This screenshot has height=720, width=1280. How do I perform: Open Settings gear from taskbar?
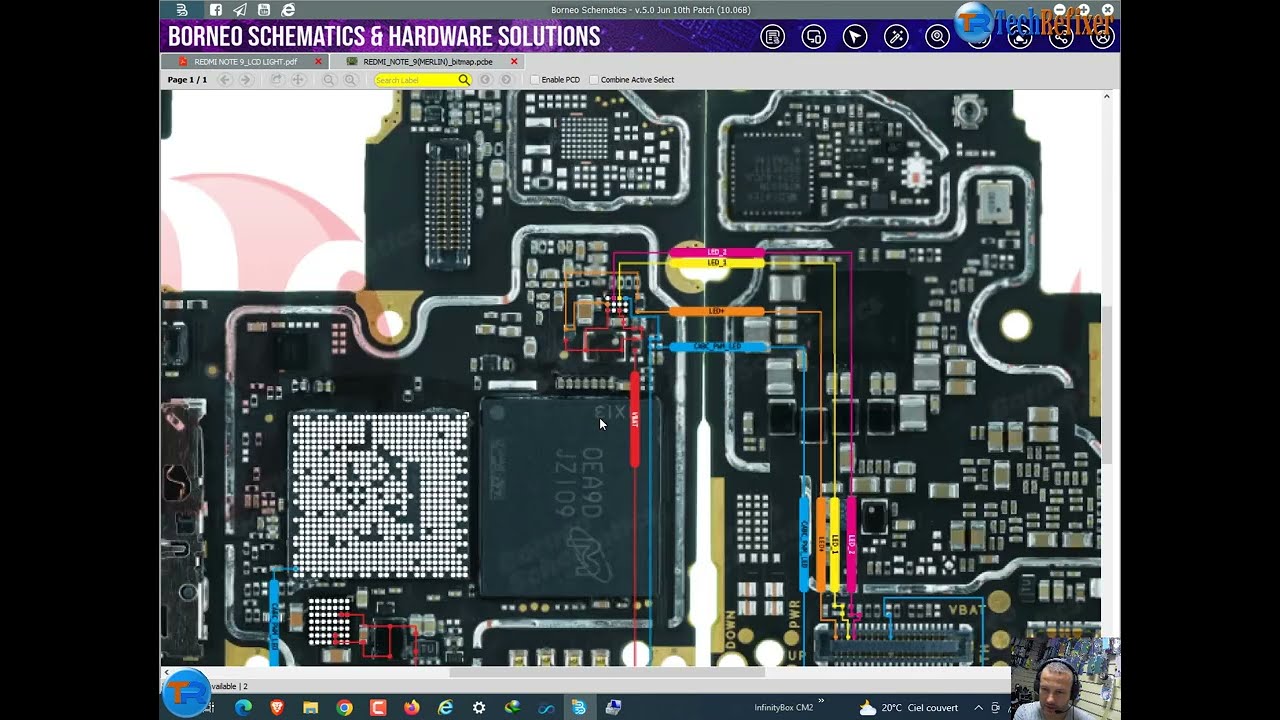click(479, 708)
